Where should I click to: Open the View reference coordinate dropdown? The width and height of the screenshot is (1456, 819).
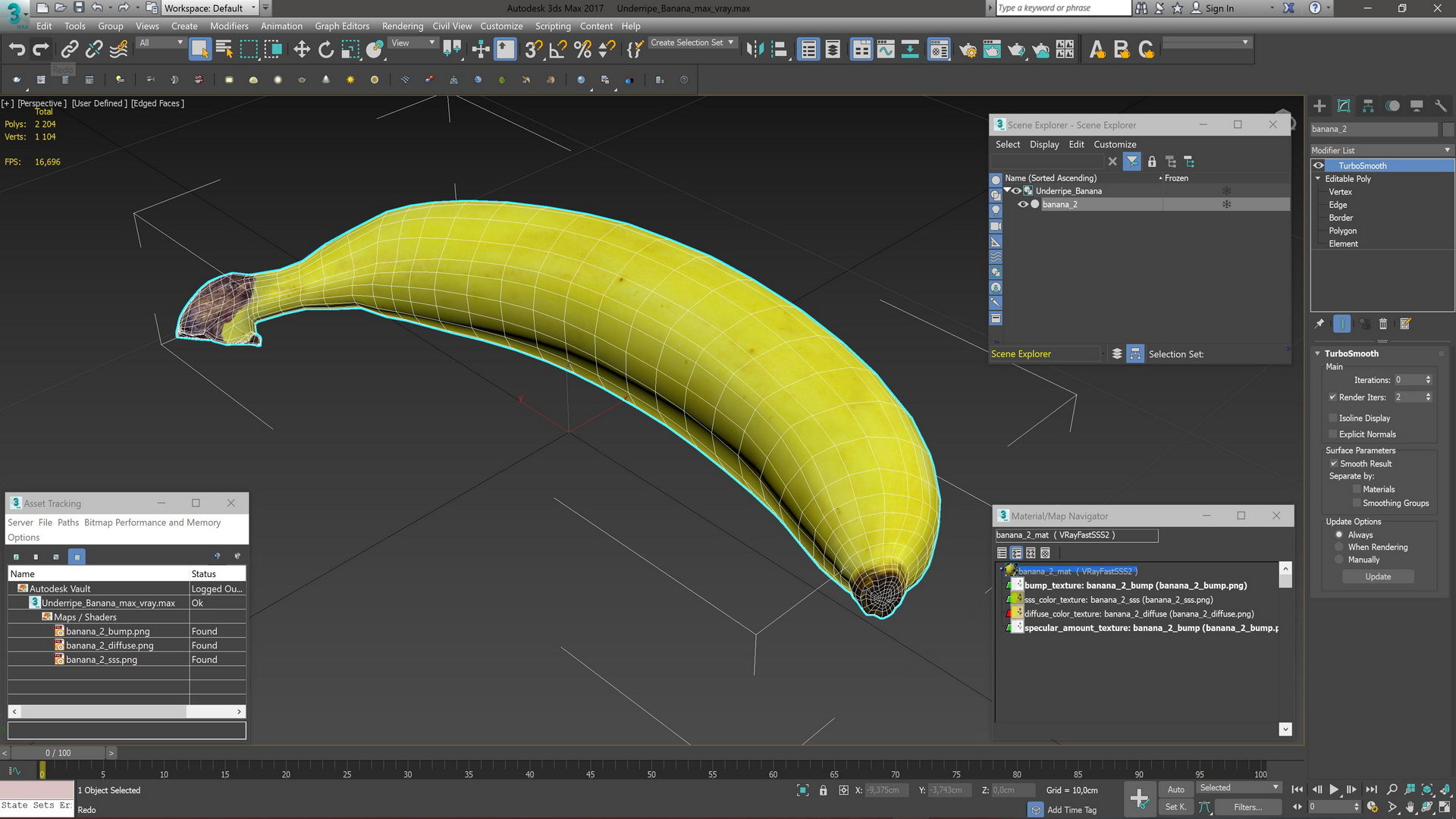[x=413, y=43]
